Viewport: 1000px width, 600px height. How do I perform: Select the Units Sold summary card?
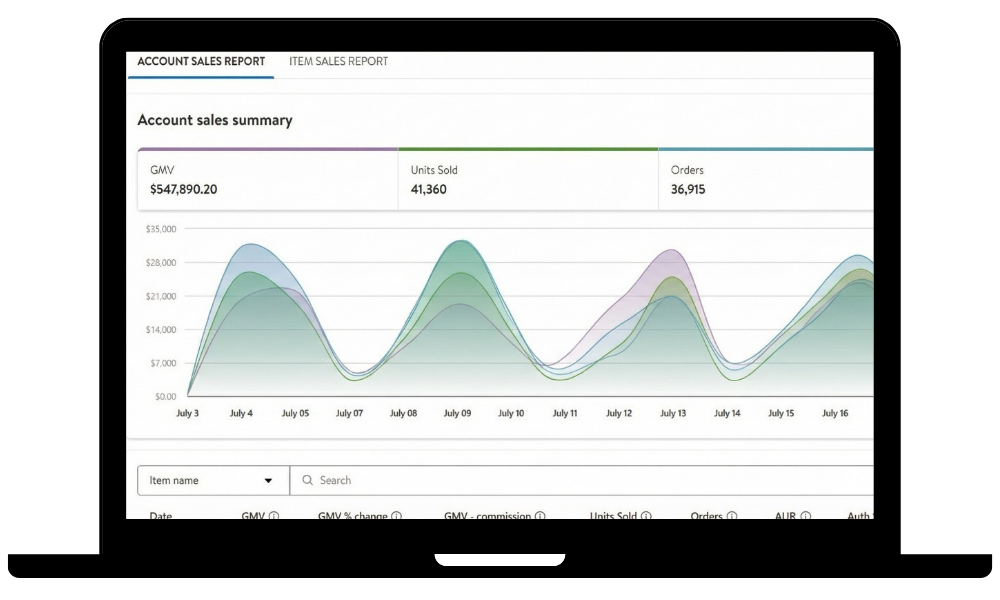pos(527,180)
